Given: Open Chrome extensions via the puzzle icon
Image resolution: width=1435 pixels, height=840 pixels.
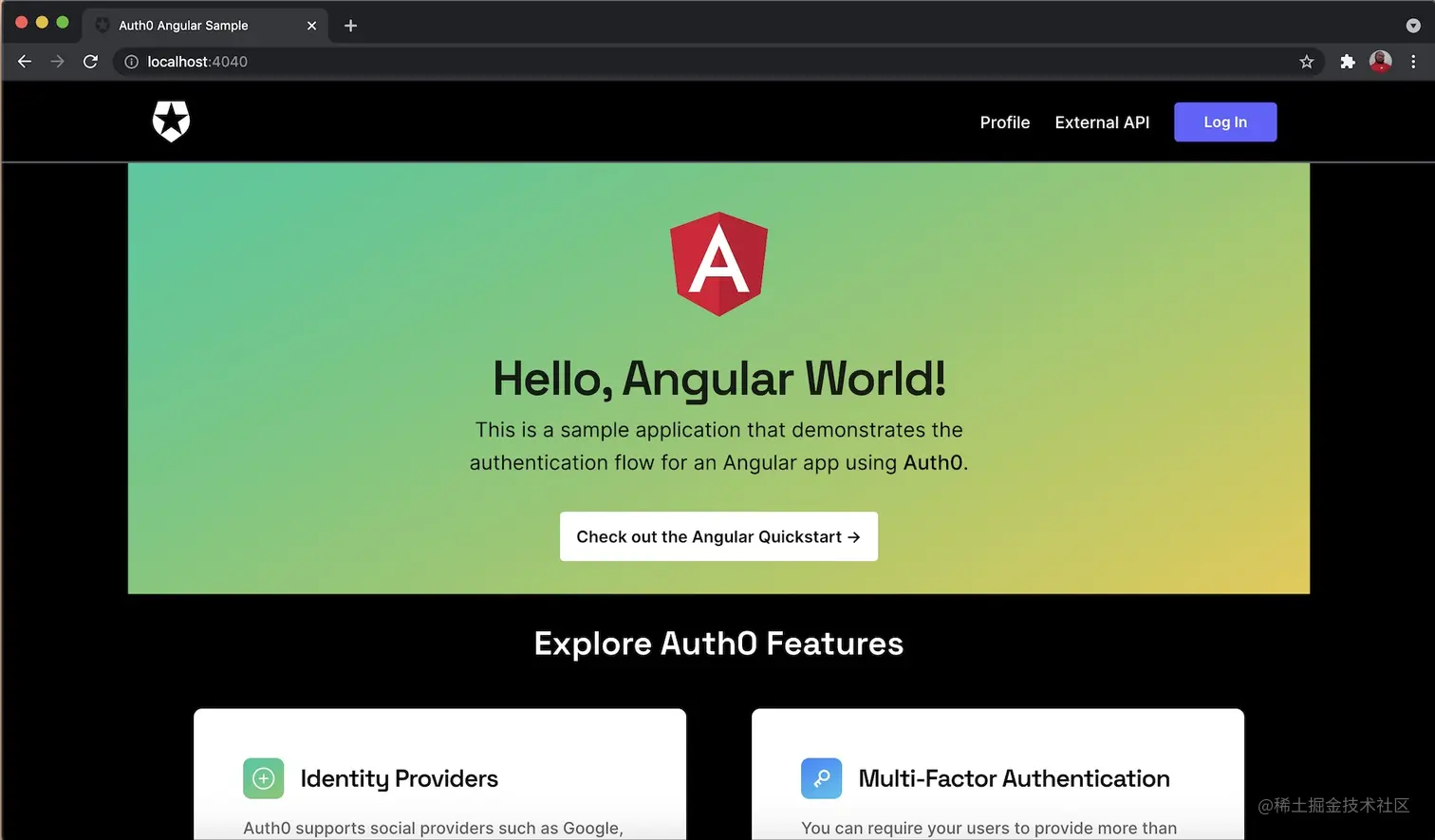Looking at the screenshot, I should pyautogui.click(x=1347, y=61).
